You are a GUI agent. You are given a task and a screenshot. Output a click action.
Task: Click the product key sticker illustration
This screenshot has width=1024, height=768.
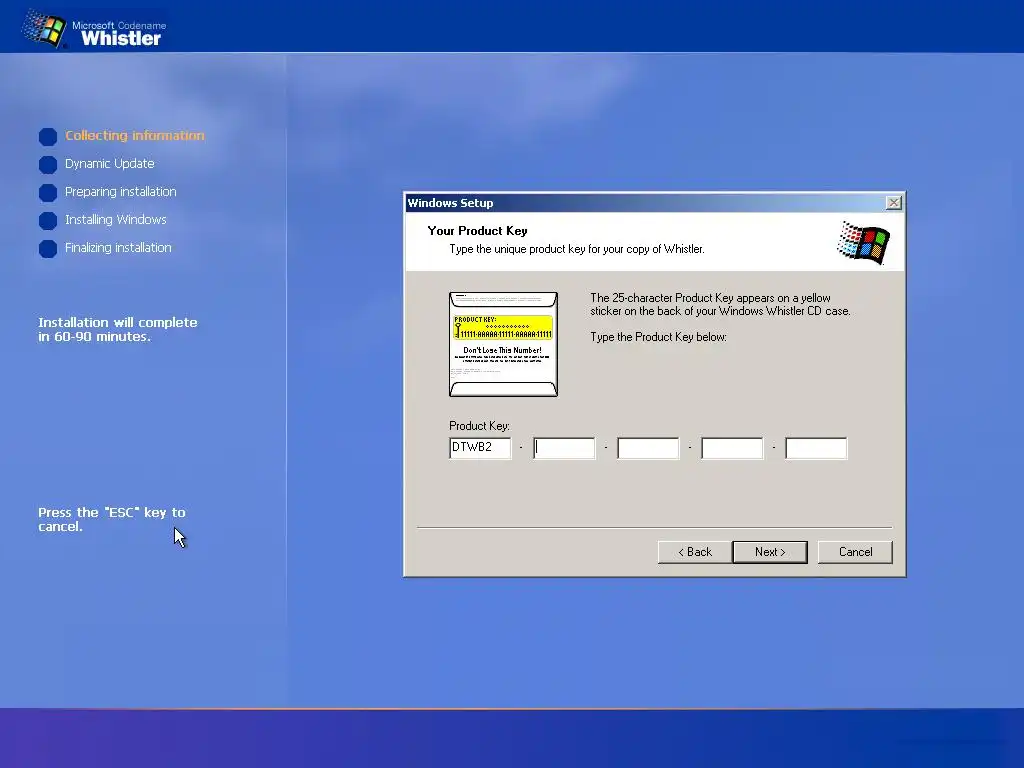[504, 344]
